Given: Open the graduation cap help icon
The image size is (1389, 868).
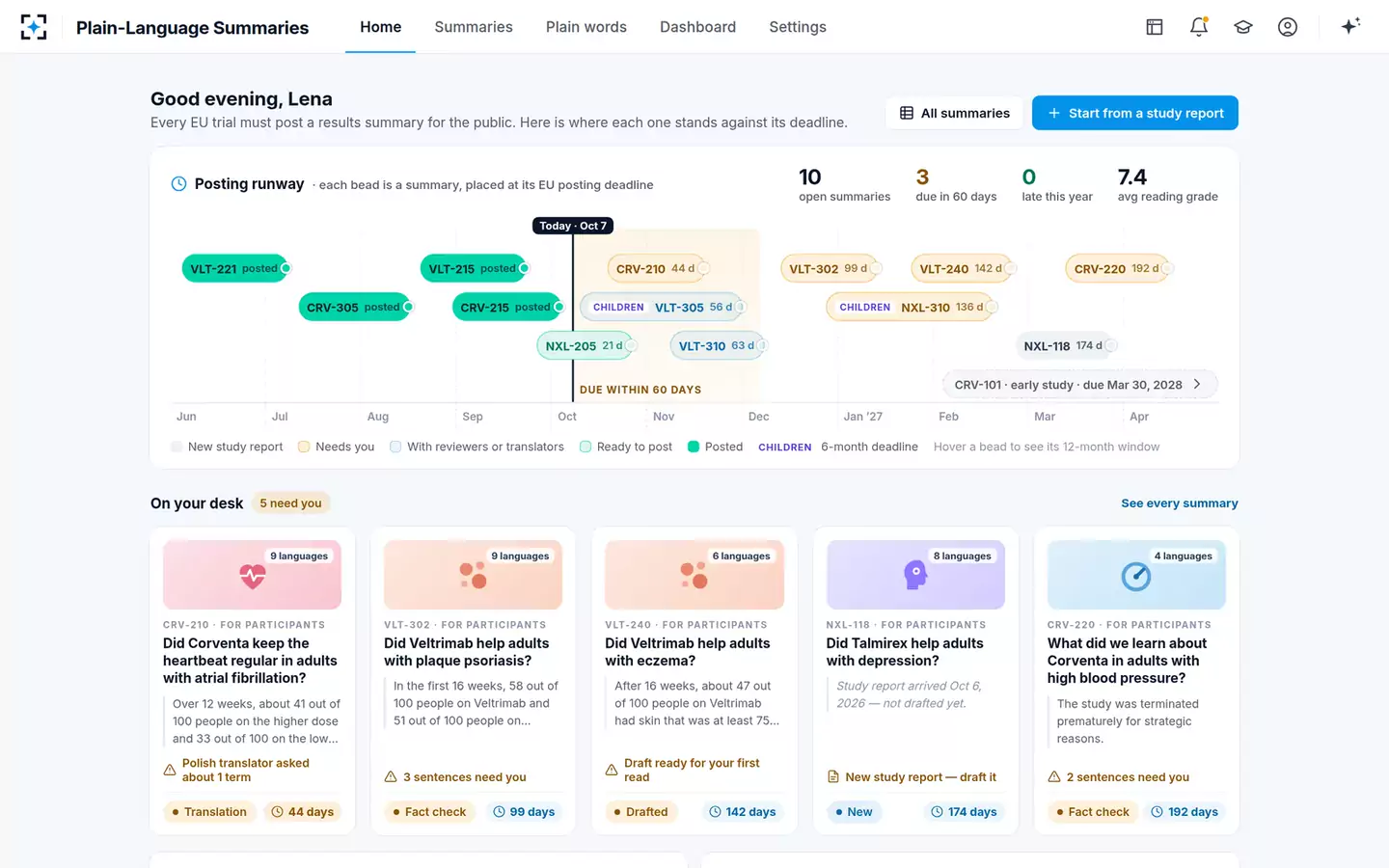Looking at the screenshot, I should pos(1243,27).
